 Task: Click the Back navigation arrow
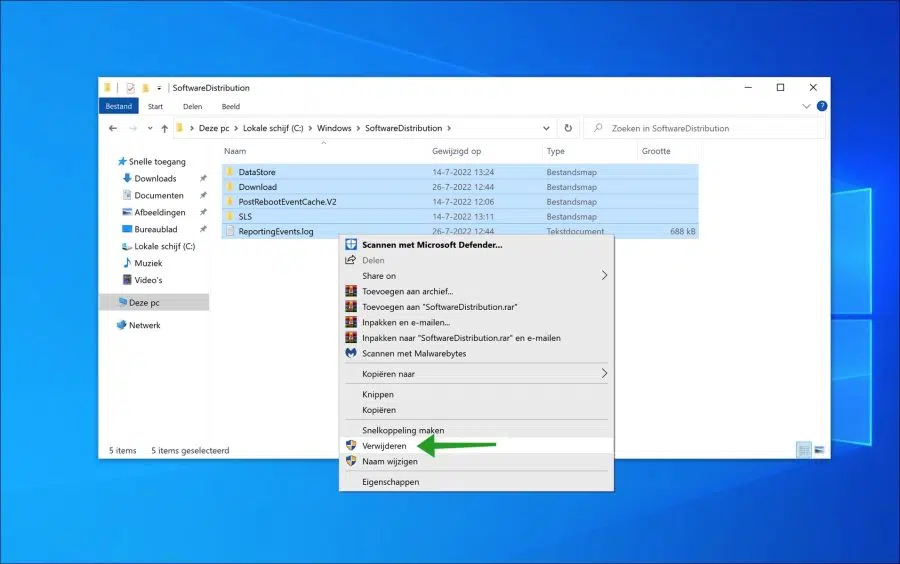[113, 129]
